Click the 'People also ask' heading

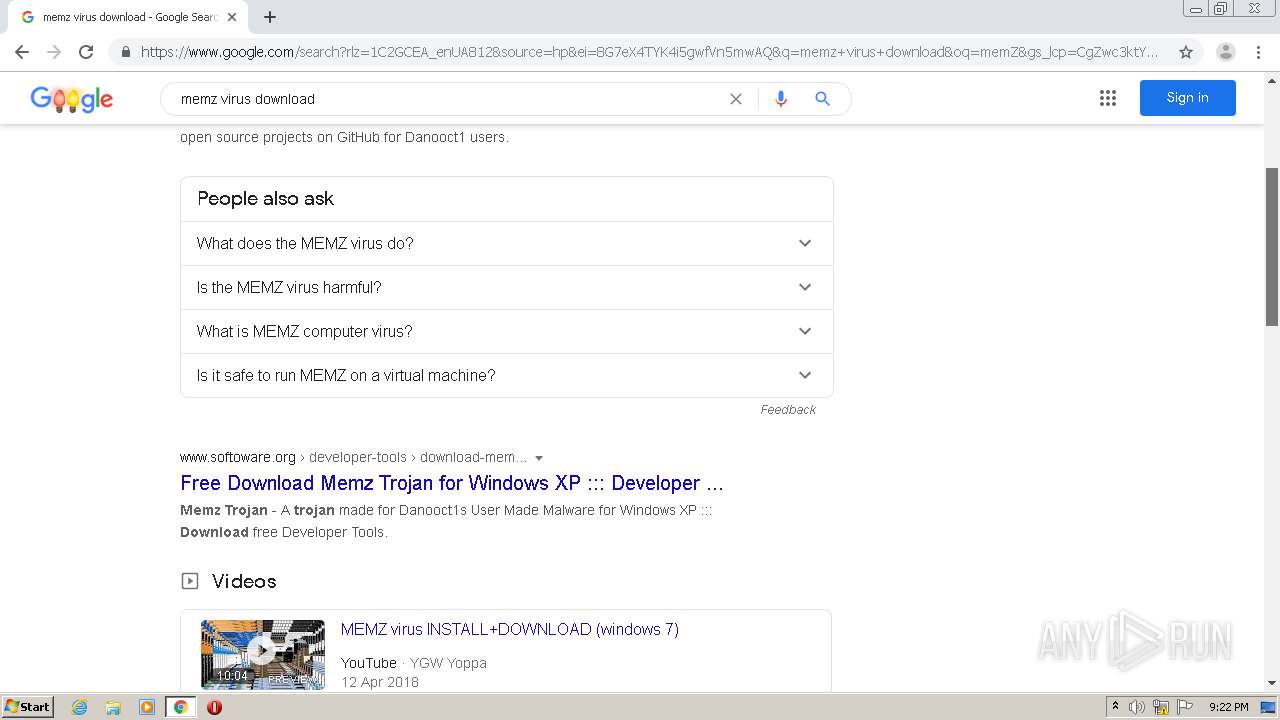(265, 198)
